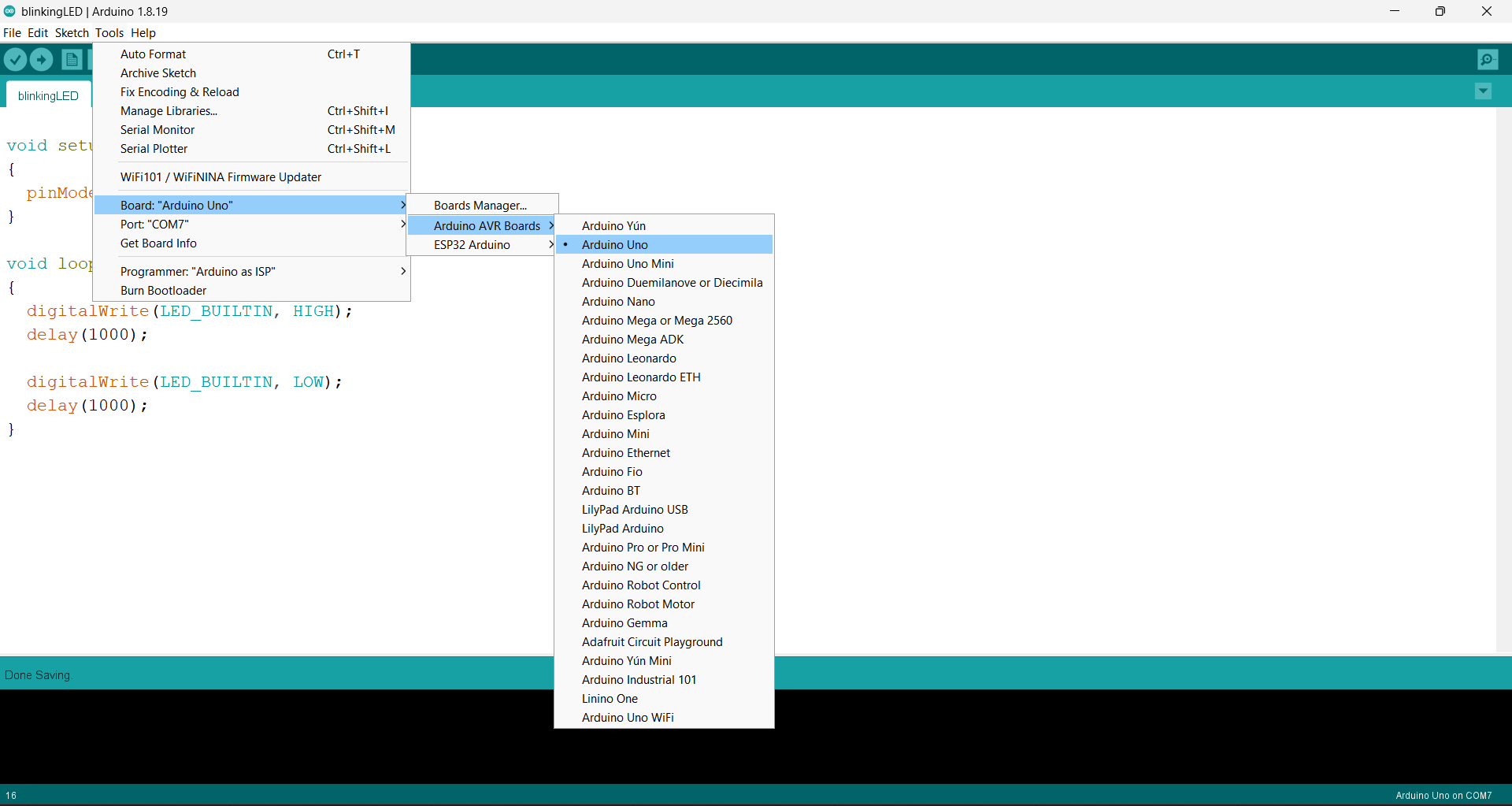Image resolution: width=1512 pixels, height=806 pixels.
Task: Select Arduino Mega or Mega 2560
Action: [x=664, y=321]
